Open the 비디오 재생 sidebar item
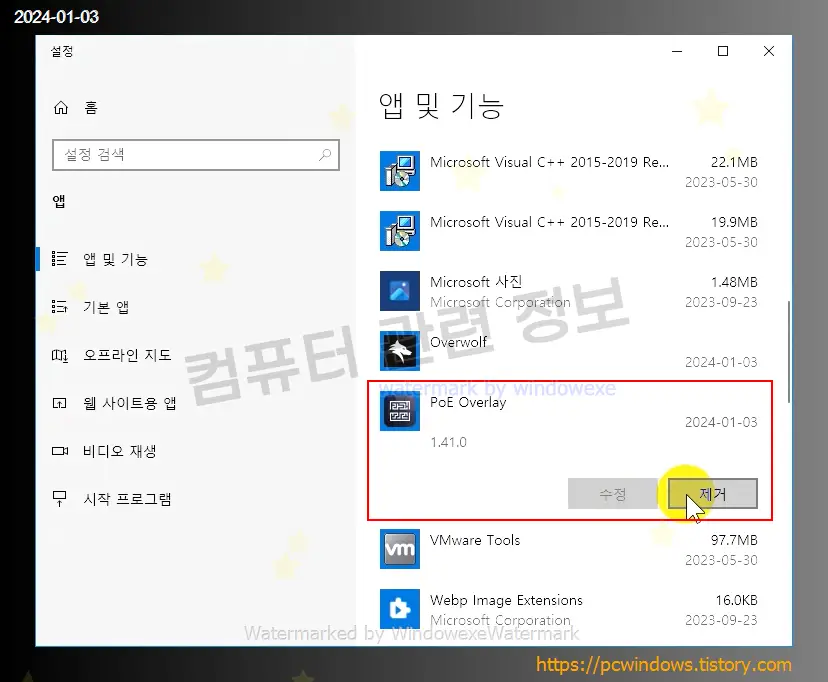This screenshot has height=682, width=828. tap(195, 451)
